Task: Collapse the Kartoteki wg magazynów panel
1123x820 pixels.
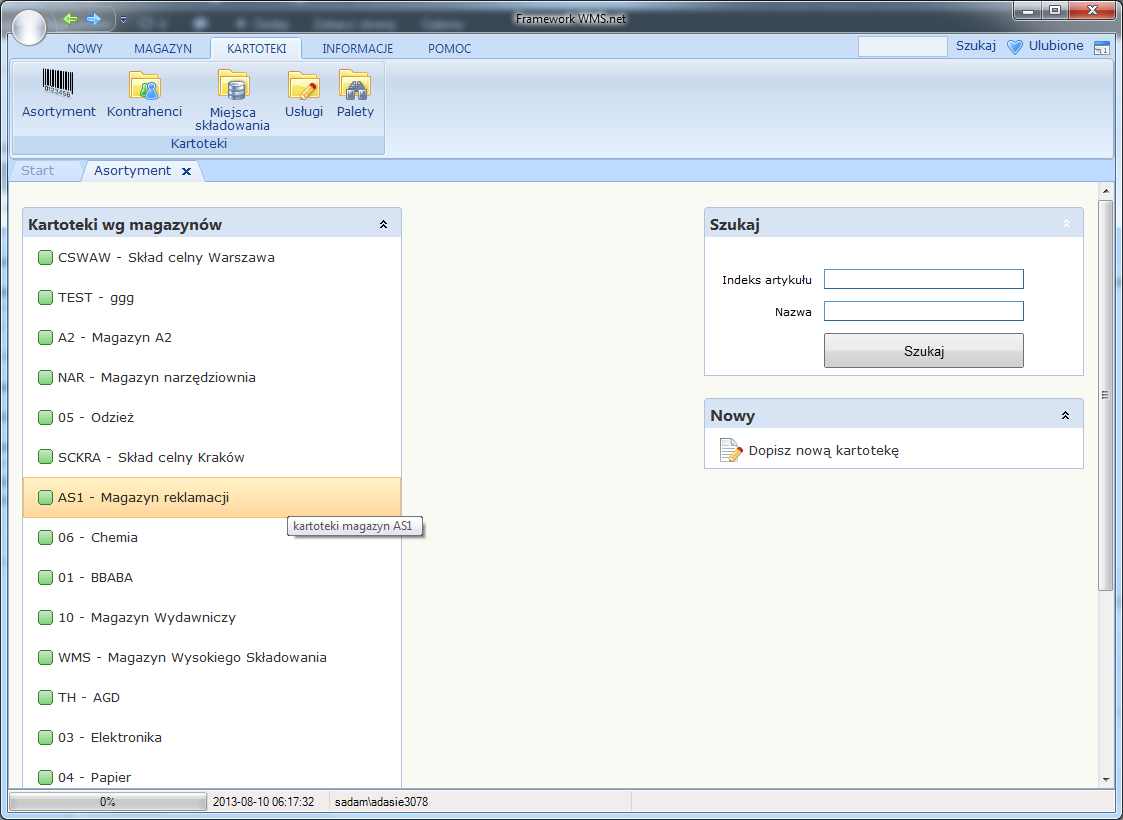Action: click(383, 225)
